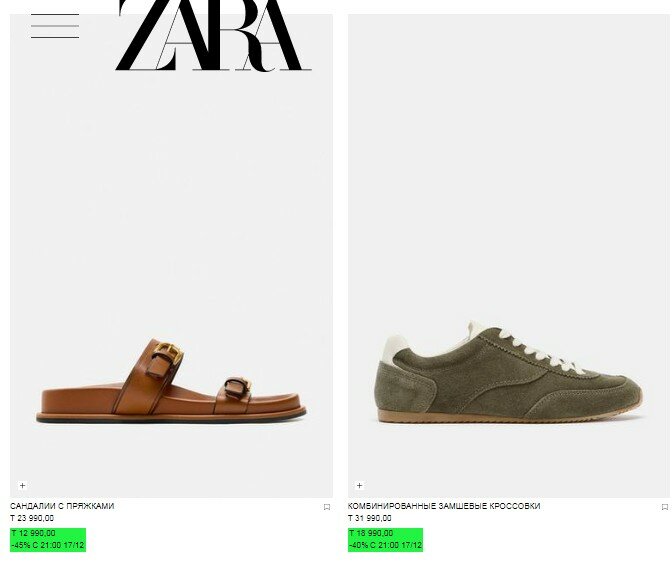The height and width of the screenshot is (575, 672).
Task: Go to homepage via ZARA logo
Action: coord(213,35)
